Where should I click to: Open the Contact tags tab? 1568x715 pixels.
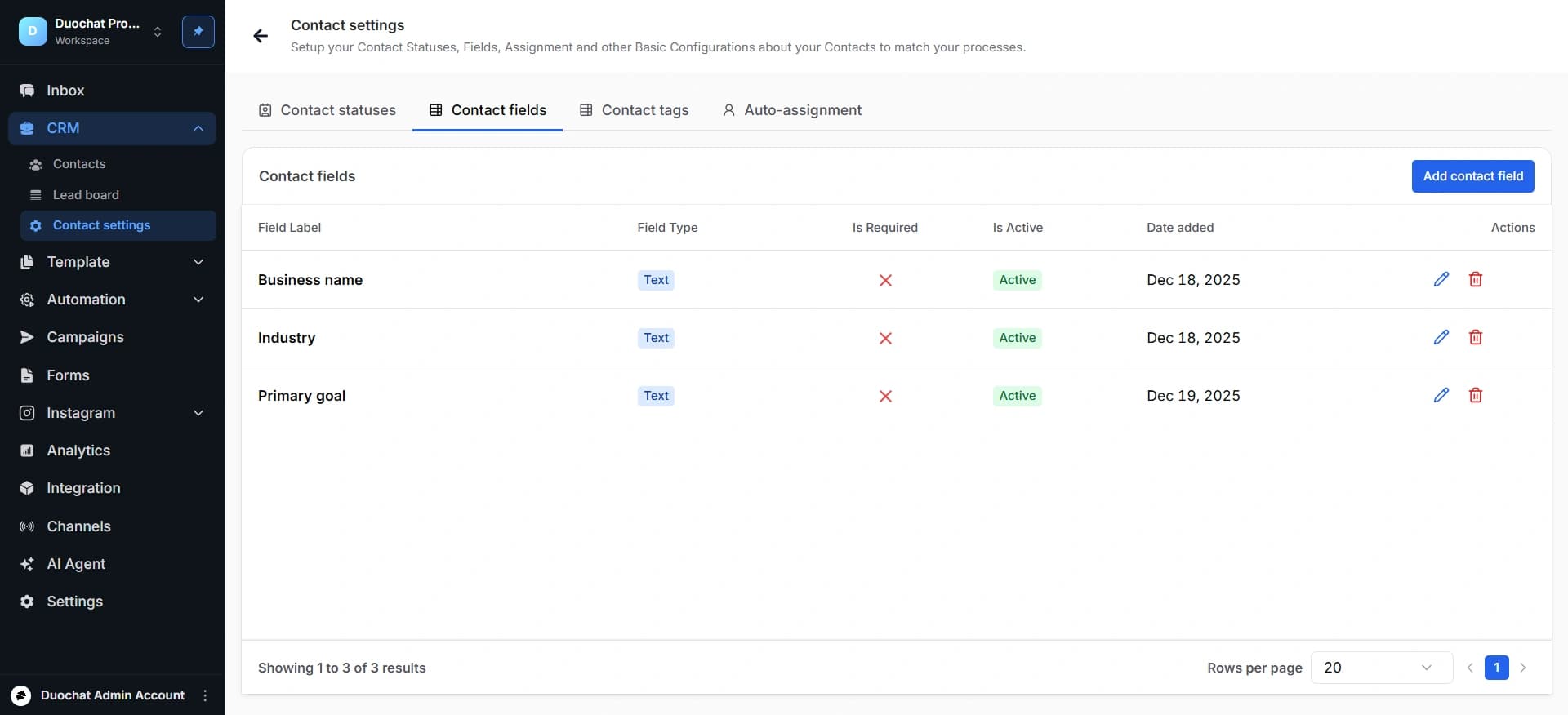(x=634, y=110)
